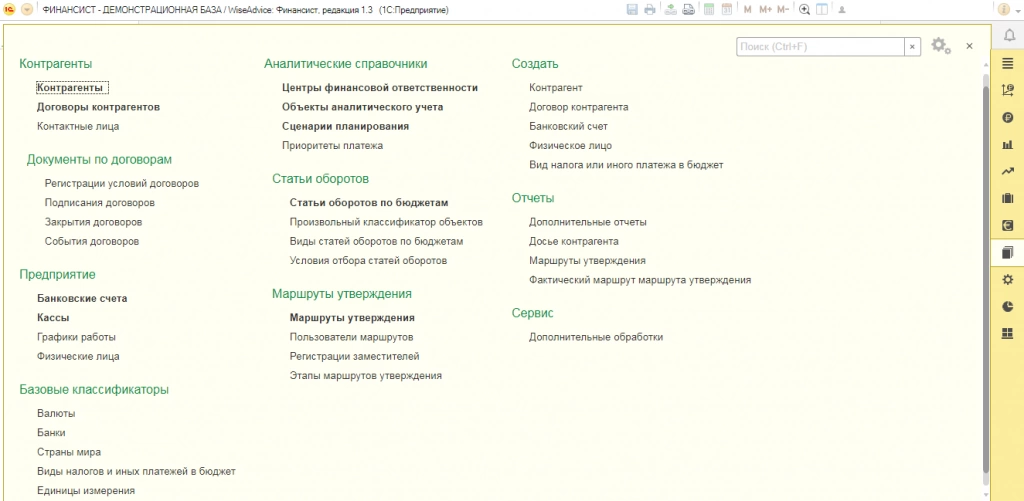Viewport: 1024px width, 501px height.
Task: Close the section menu panel with X
Action: coord(969,46)
